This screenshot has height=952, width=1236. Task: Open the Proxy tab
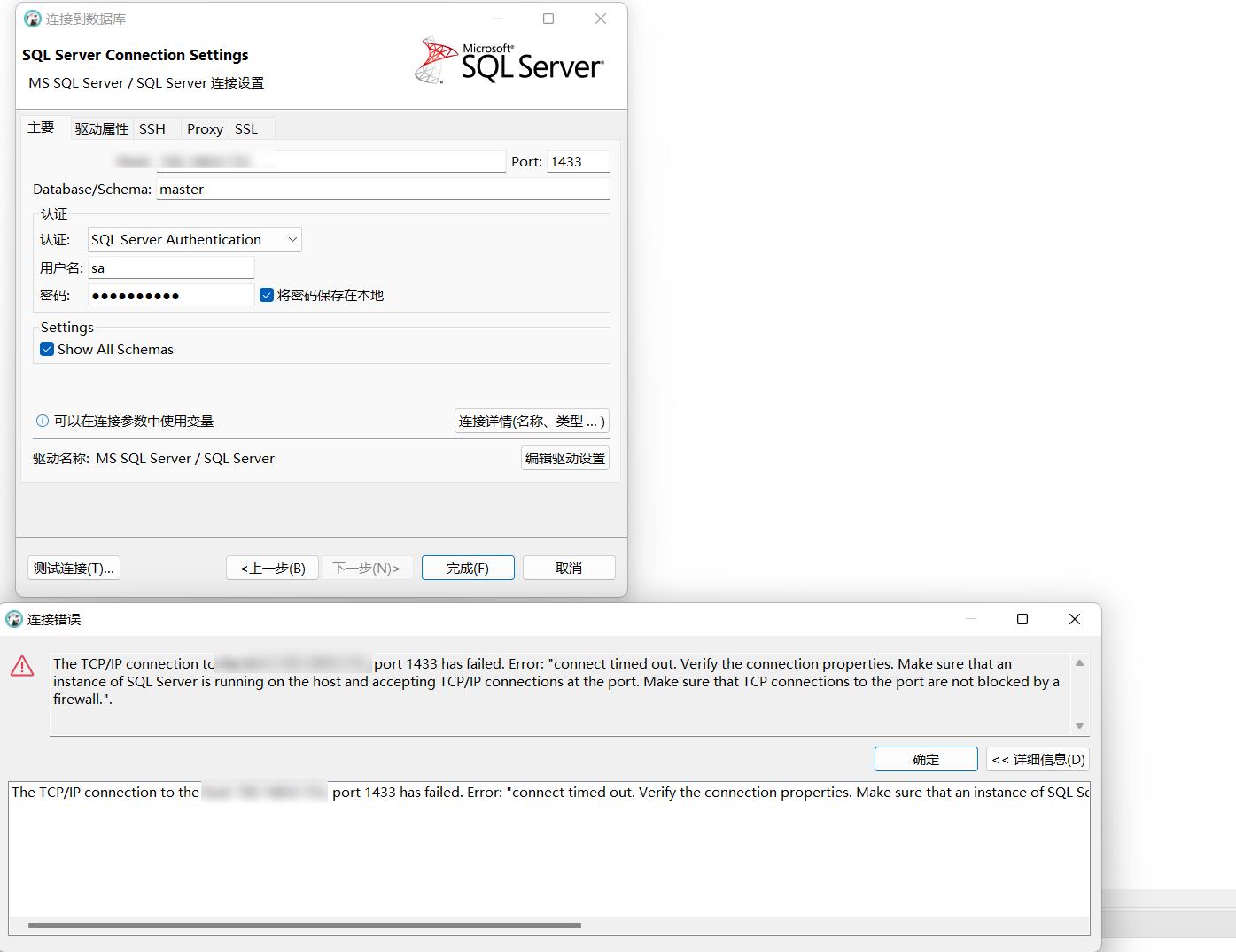204,128
